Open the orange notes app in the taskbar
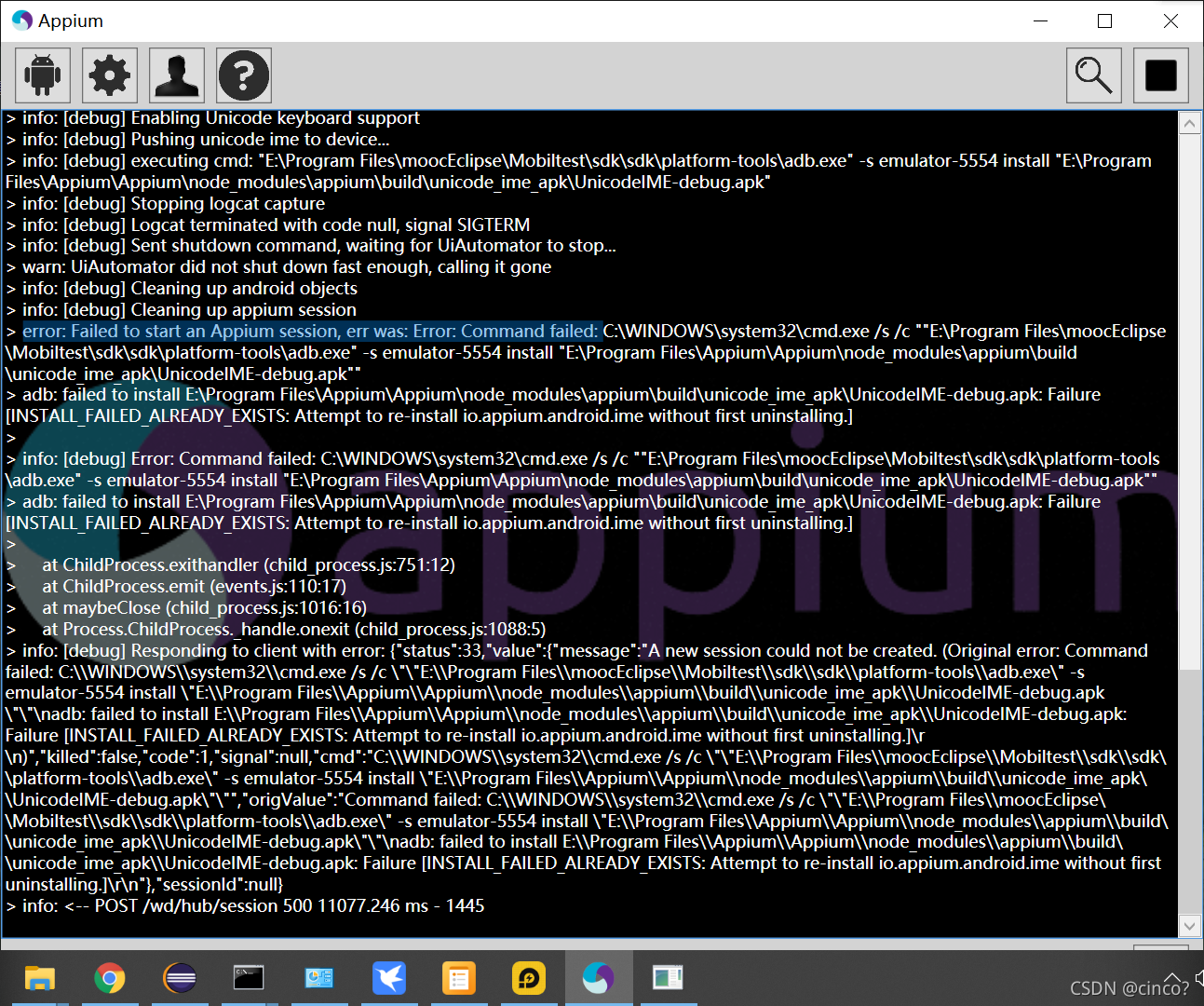This screenshot has width=1204, height=1006. 459,978
